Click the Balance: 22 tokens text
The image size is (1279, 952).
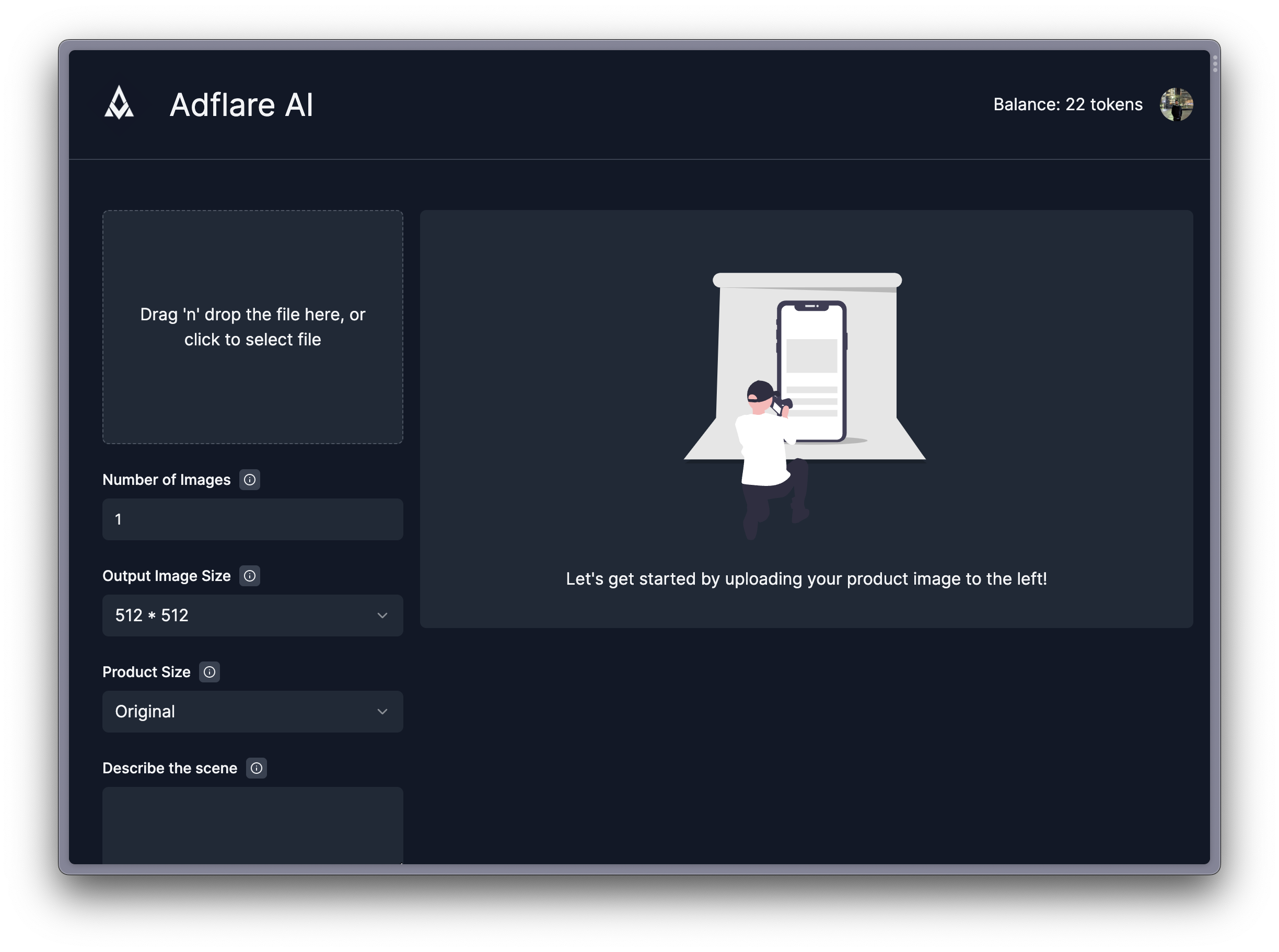(x=1067, y=105)
